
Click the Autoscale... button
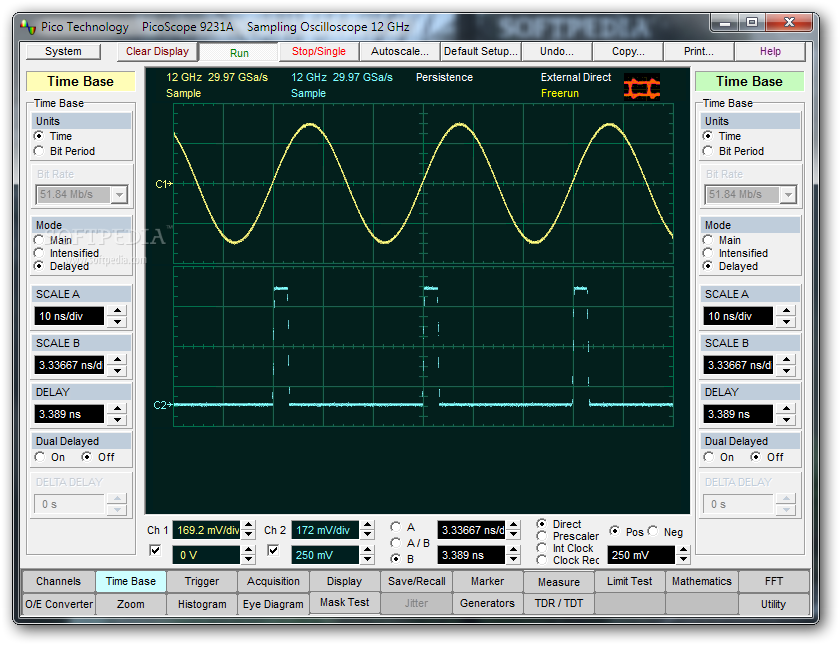400,51
